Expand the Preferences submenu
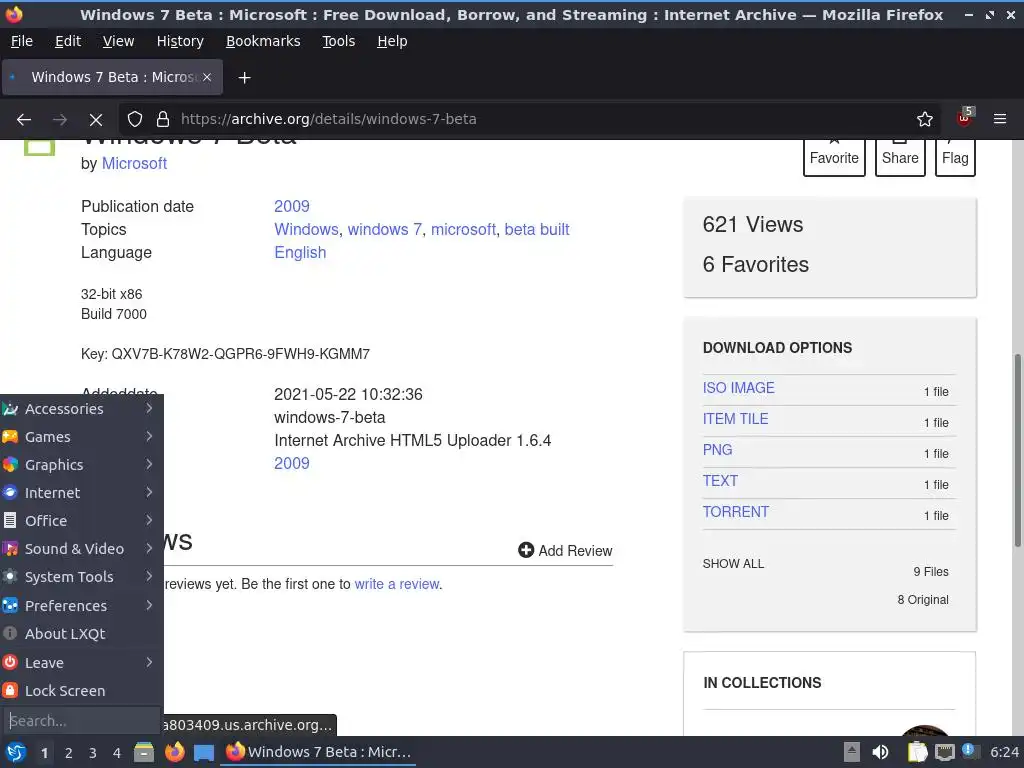This screenshot has height=768, width=1024. (x=82, y=606)
